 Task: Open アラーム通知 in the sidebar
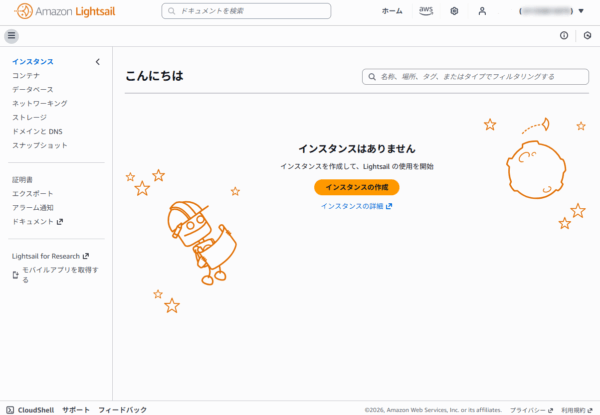point(33,207)
